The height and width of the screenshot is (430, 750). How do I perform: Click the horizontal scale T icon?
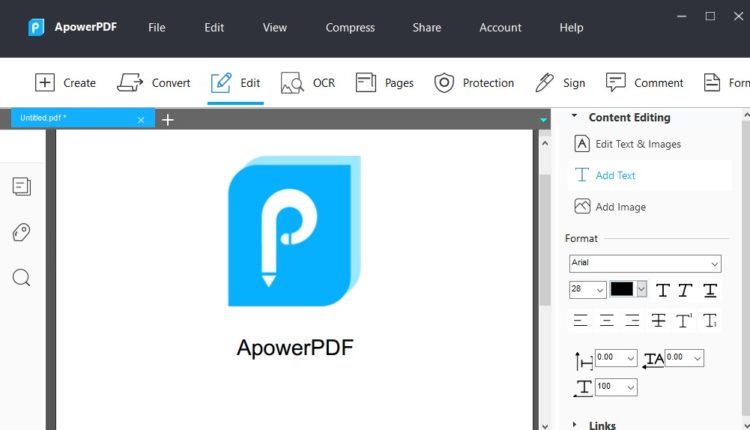click(x=583, y=388)
